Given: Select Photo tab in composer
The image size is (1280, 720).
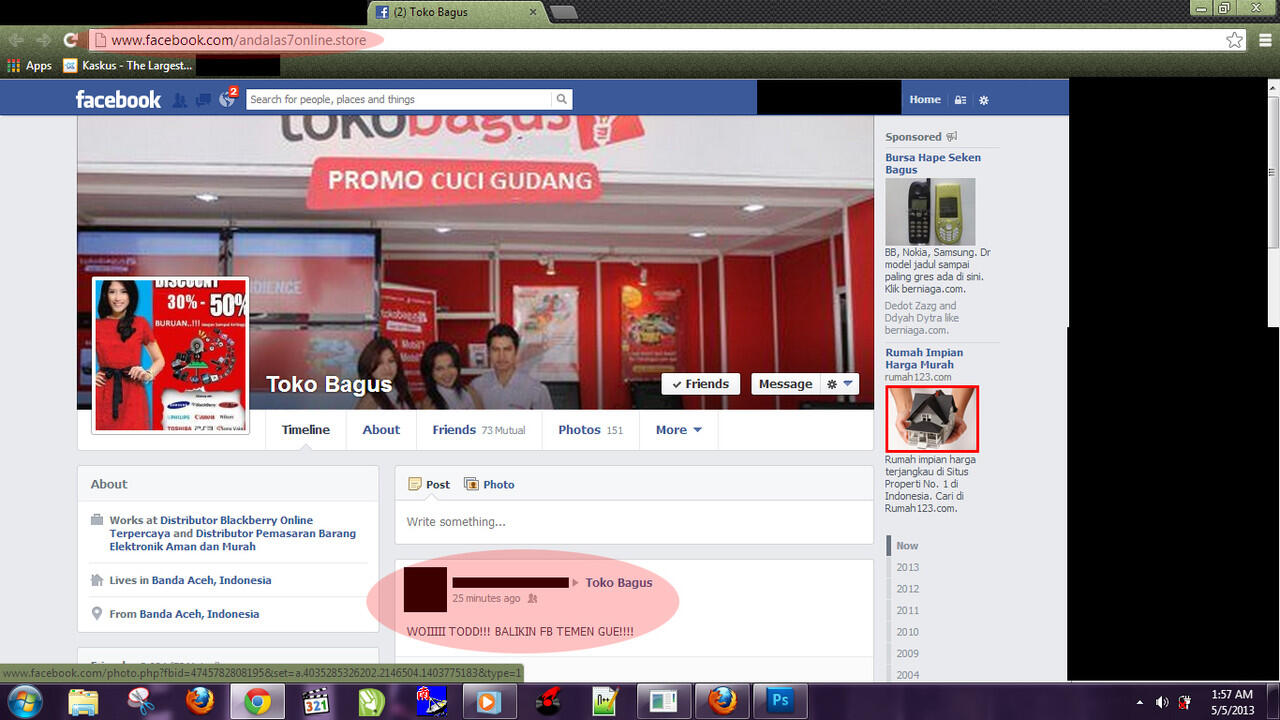Looking at the screenshot, I should (489, 484).
